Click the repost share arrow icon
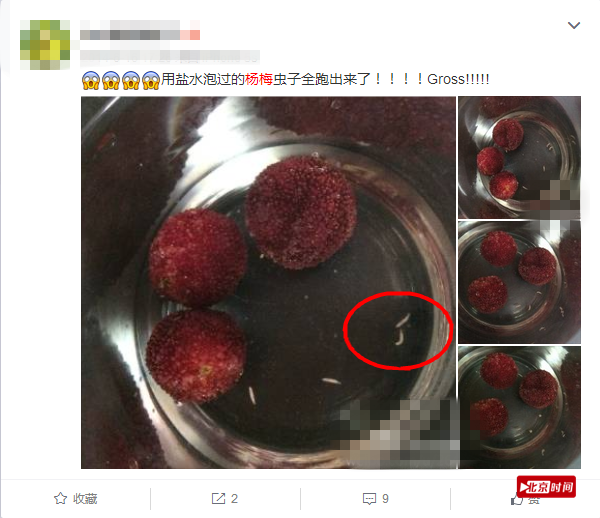This screenshot has width=600, height=518. (x=218, y=498)
